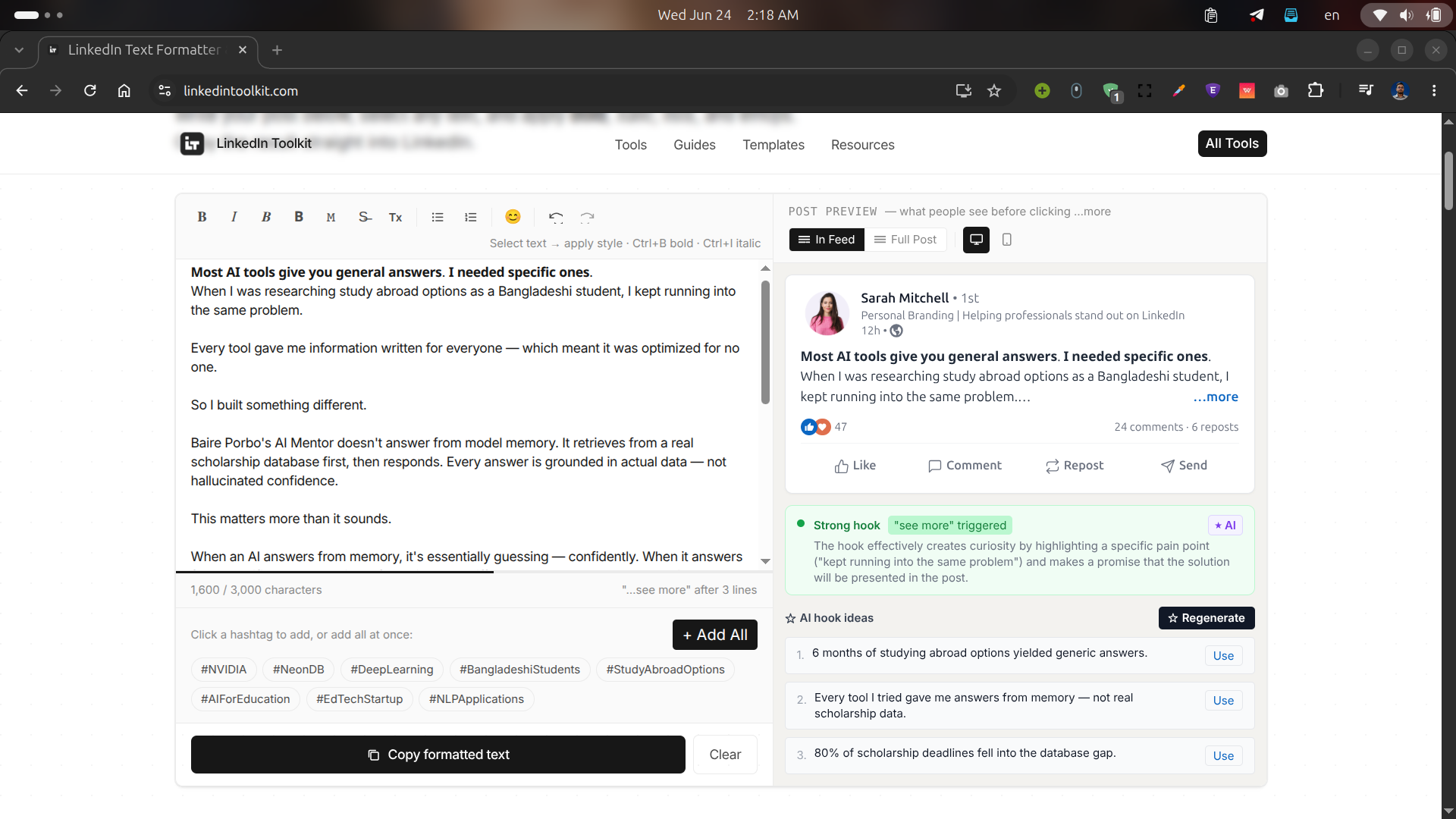Open the color picker eyedropper extension

[x=1178, y=91]
